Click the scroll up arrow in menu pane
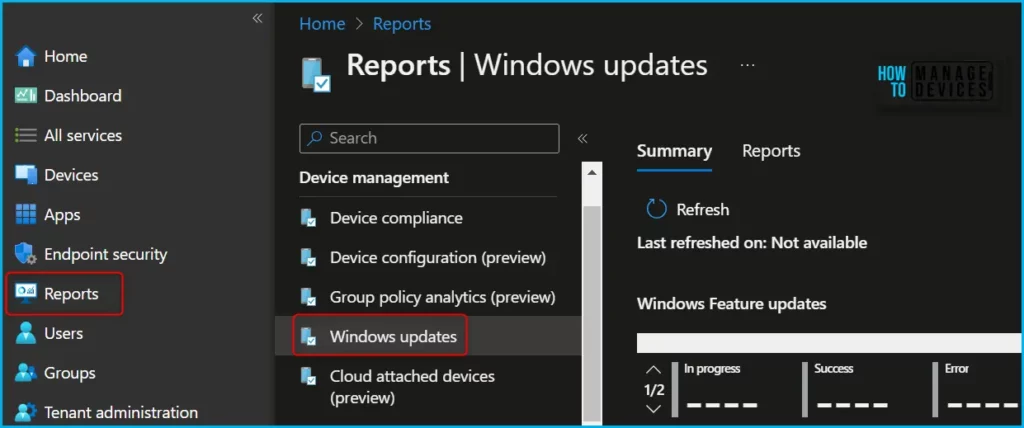The width and height of the screenshot is (1024, 428). (x=592, y=173)
